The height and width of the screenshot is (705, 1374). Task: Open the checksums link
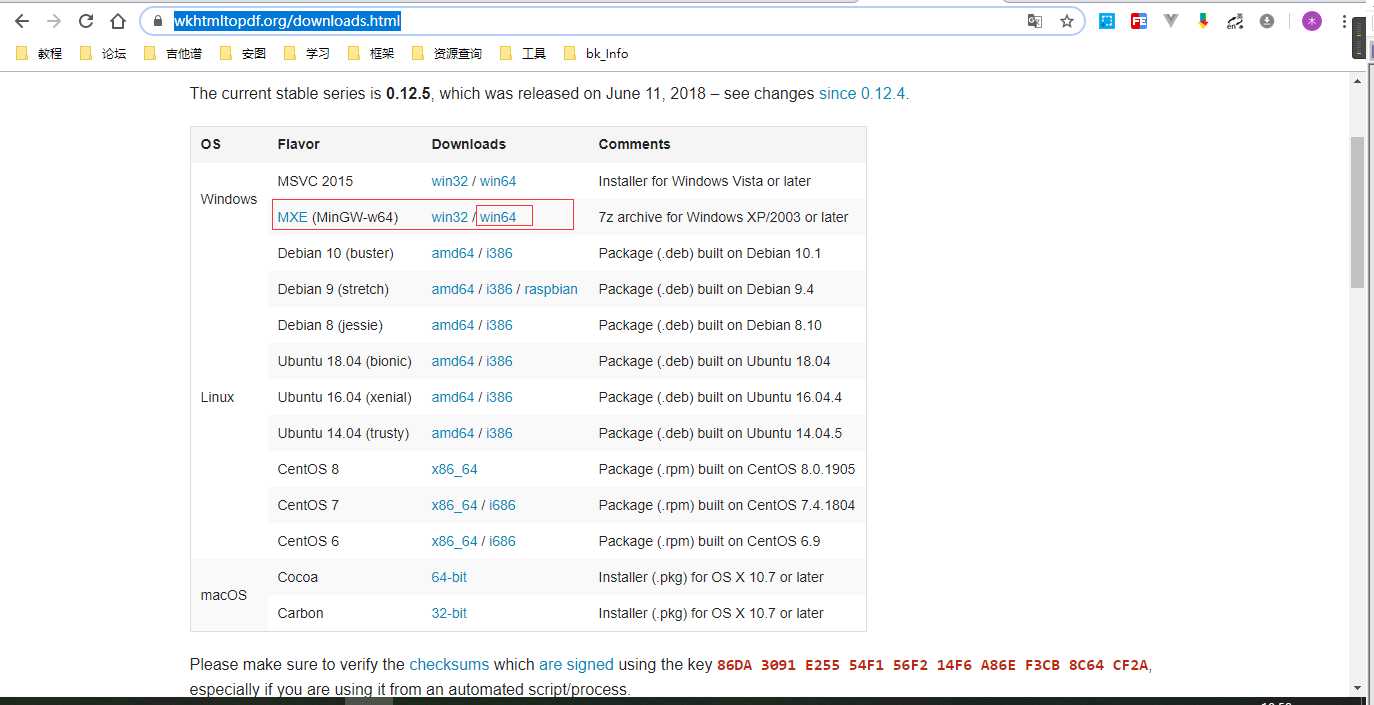click(449, 664)
